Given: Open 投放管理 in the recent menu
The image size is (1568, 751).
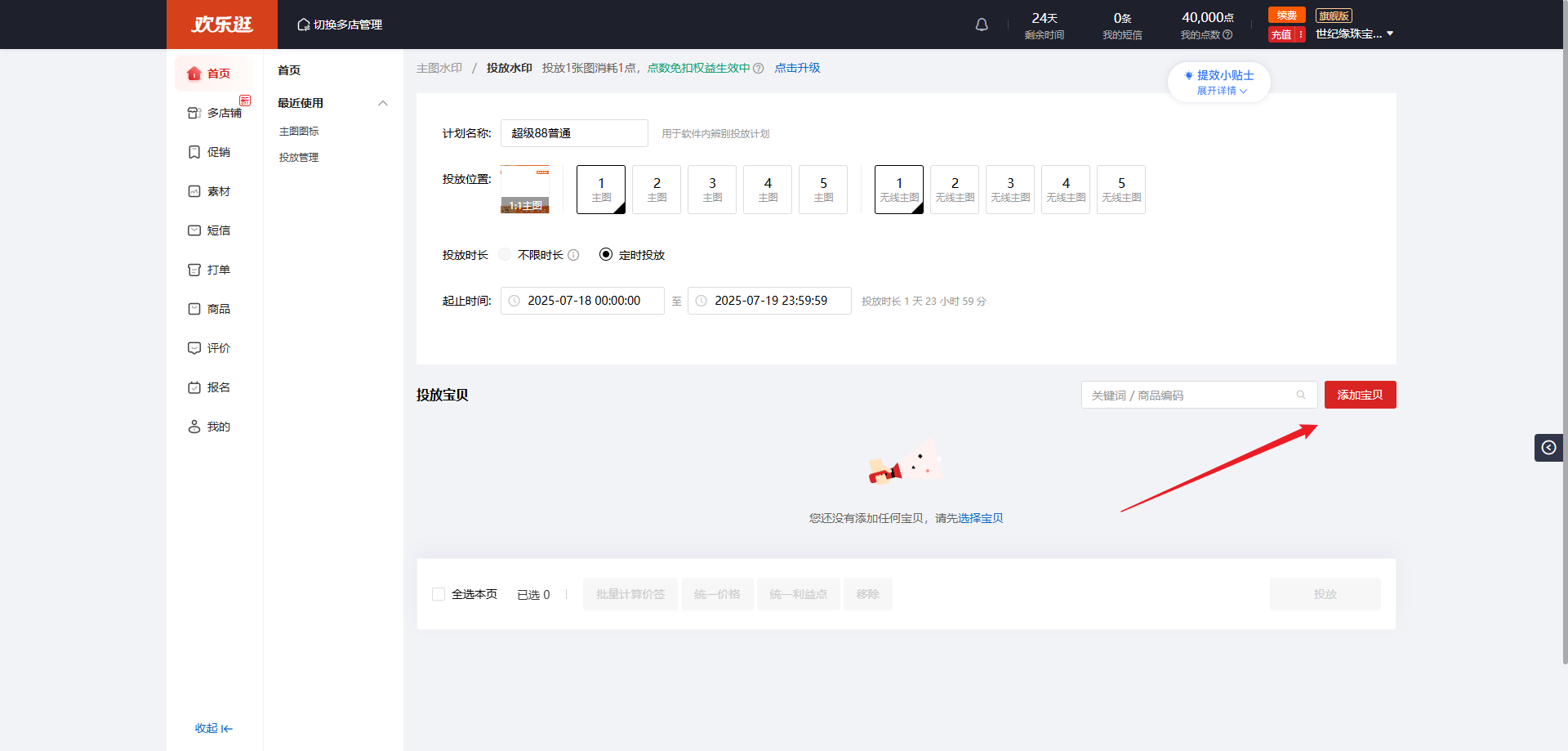Looking at the screenshot, I should (x=299, y=158).
